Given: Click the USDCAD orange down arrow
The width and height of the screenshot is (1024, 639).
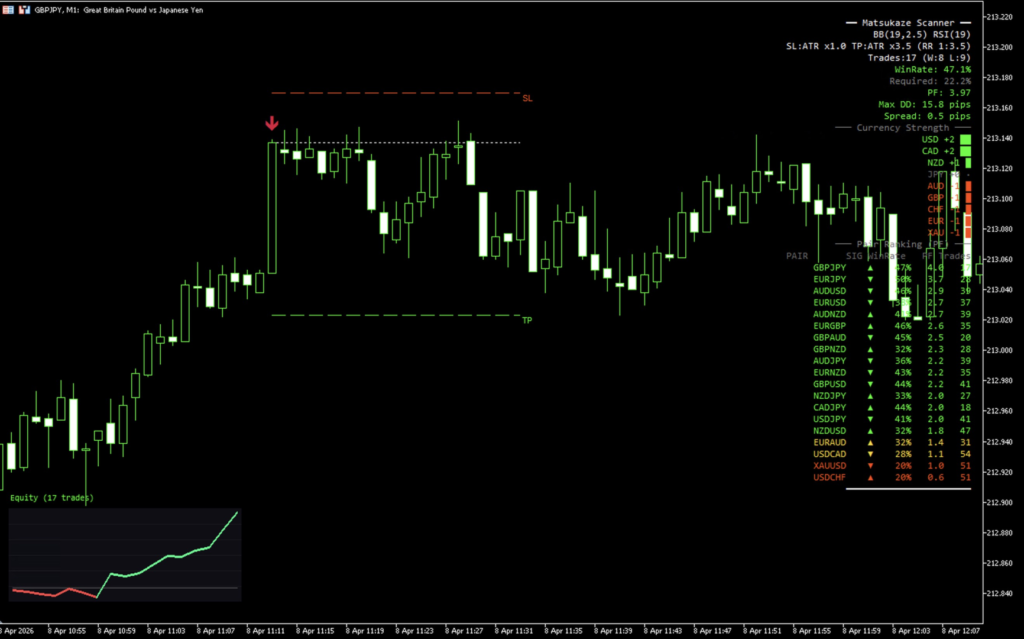Looking at the screenshot, I should [x=869, y=454].
